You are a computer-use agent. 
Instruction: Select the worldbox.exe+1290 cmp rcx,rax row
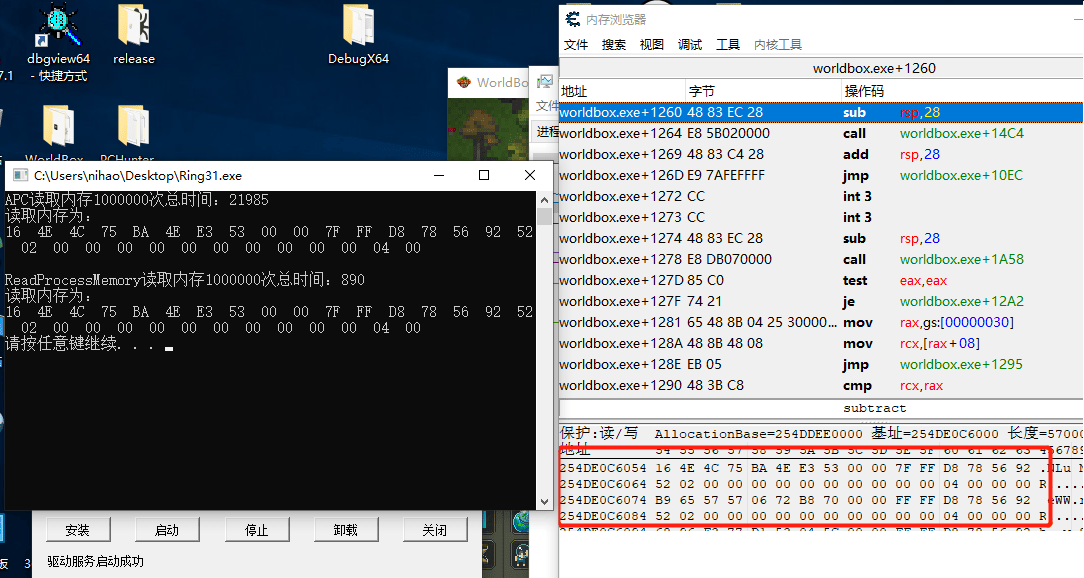point(821,386)
